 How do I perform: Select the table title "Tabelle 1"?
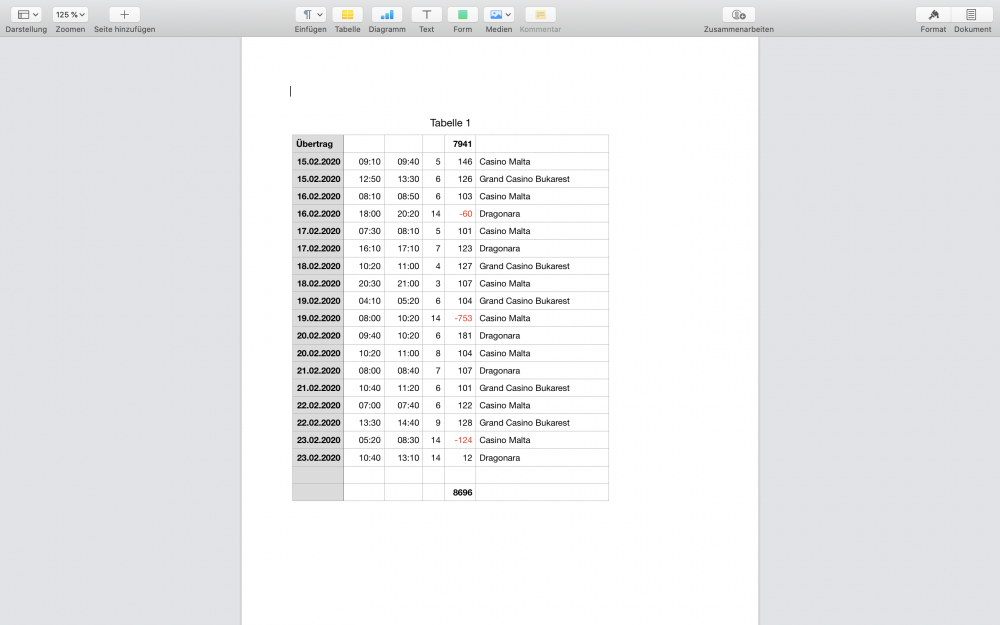tap(450, 123)
